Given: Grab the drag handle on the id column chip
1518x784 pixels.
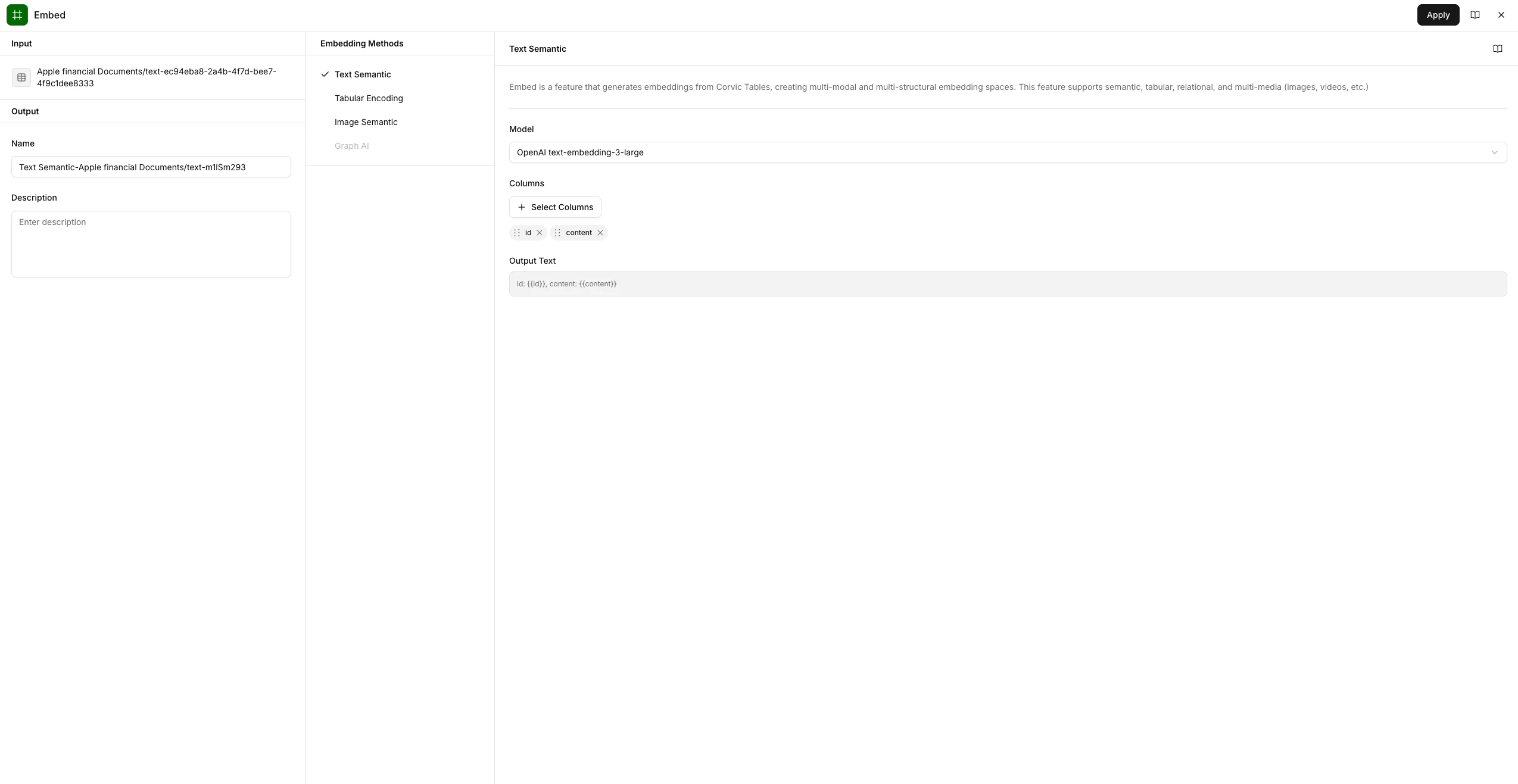Looking at the screenshot, I should coord(517,233).
